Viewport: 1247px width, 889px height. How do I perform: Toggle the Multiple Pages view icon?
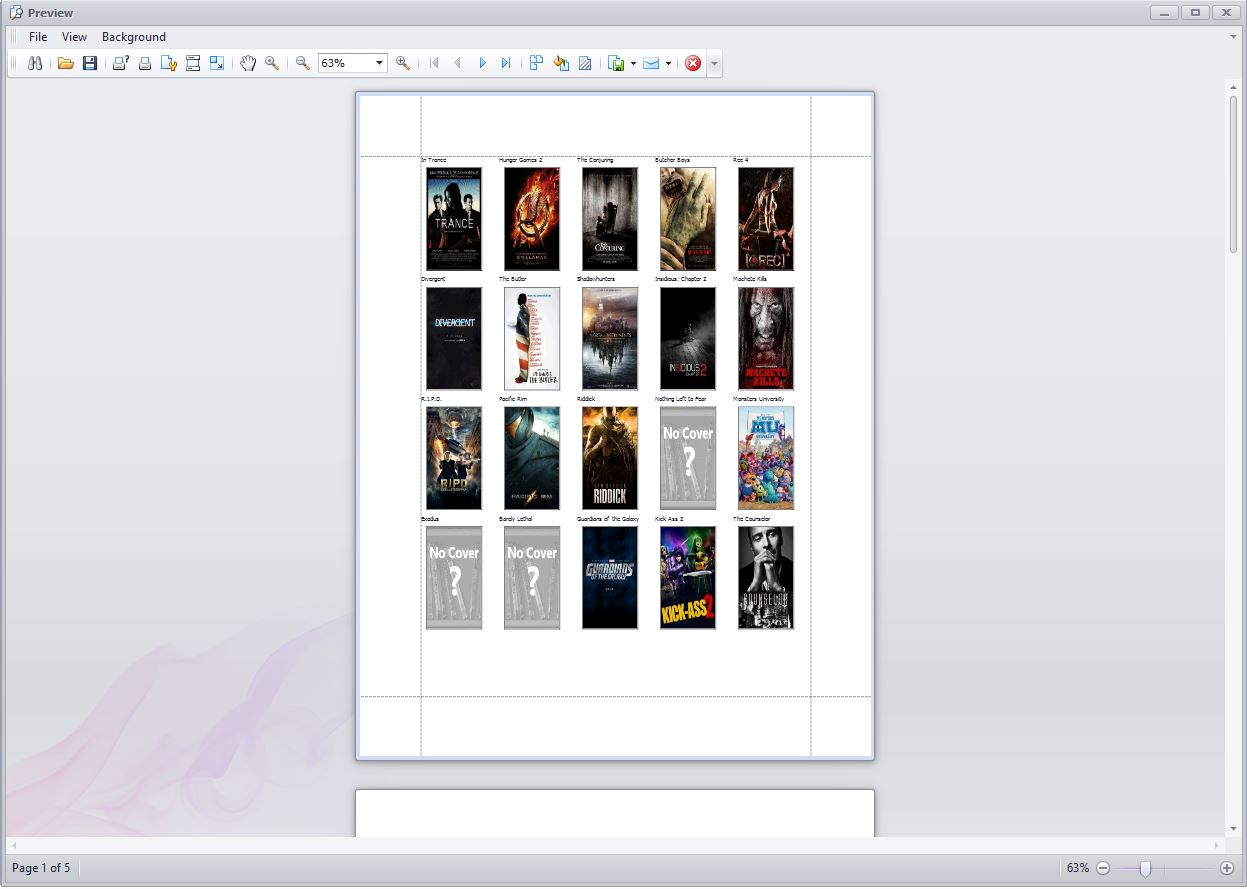[537, 63]
